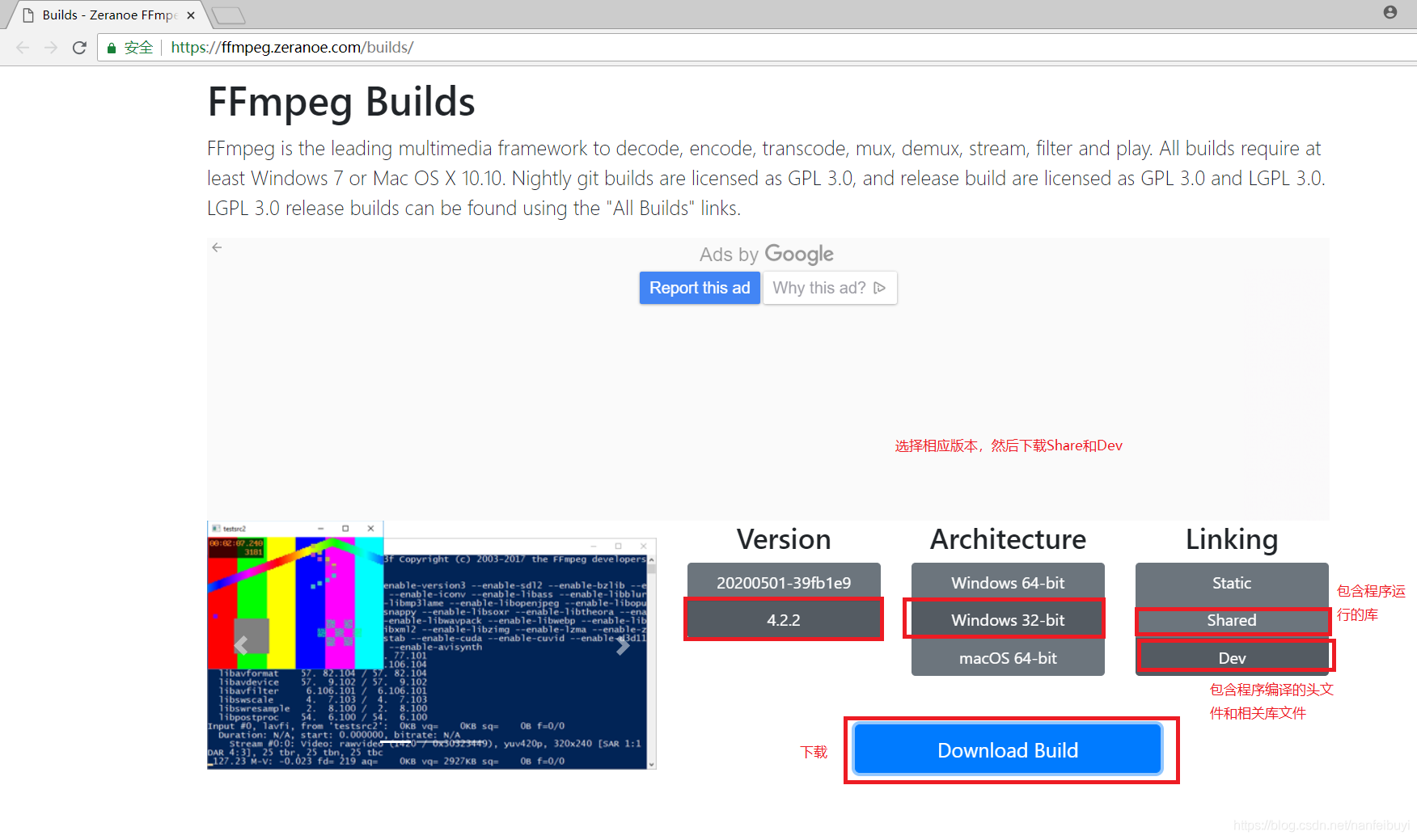This screenshot has height=840, width=1417.
Task: Open a new tab next to the Builds tab
Action: [x=228, y=15]
